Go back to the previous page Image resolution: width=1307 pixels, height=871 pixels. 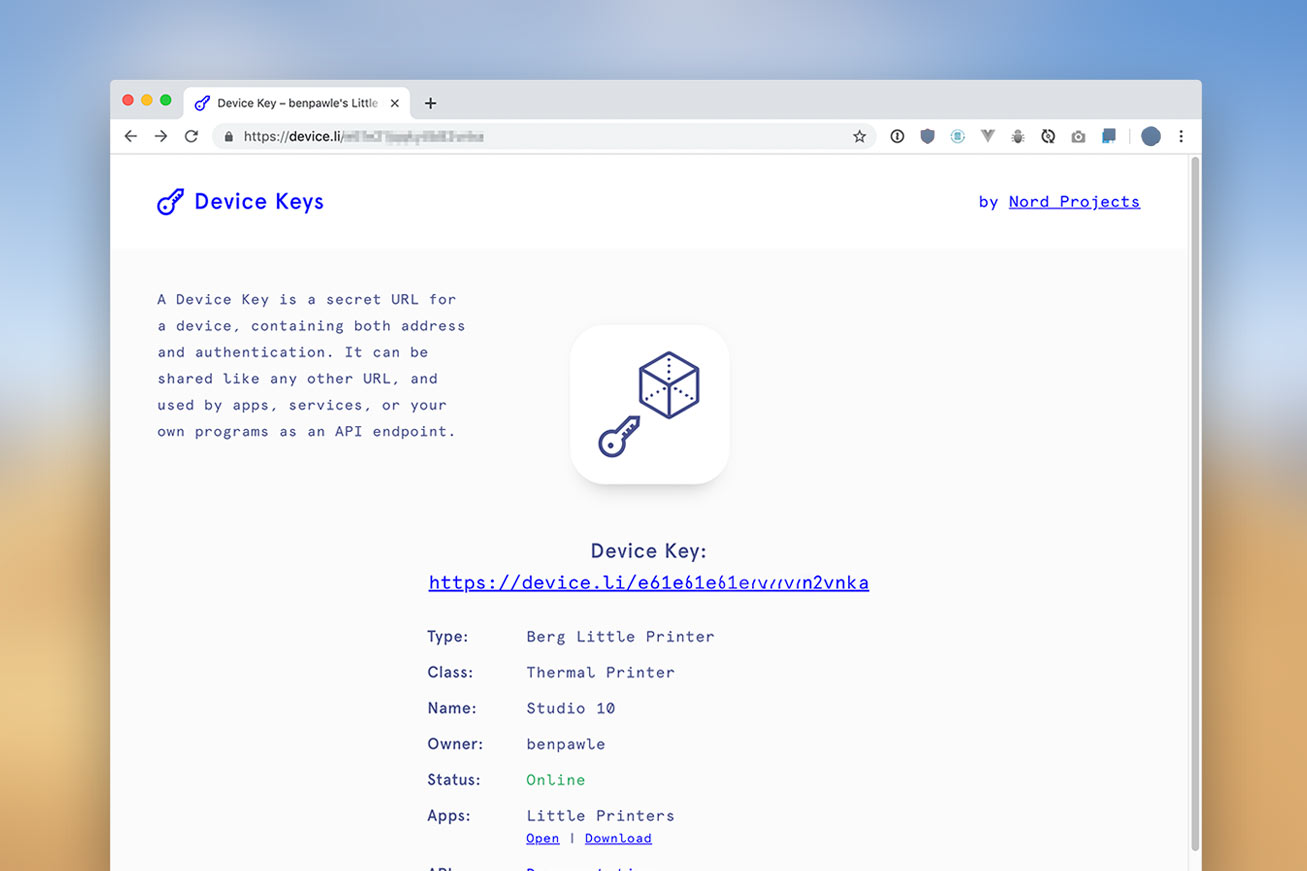pyautogui.click(x=130, y=136)
